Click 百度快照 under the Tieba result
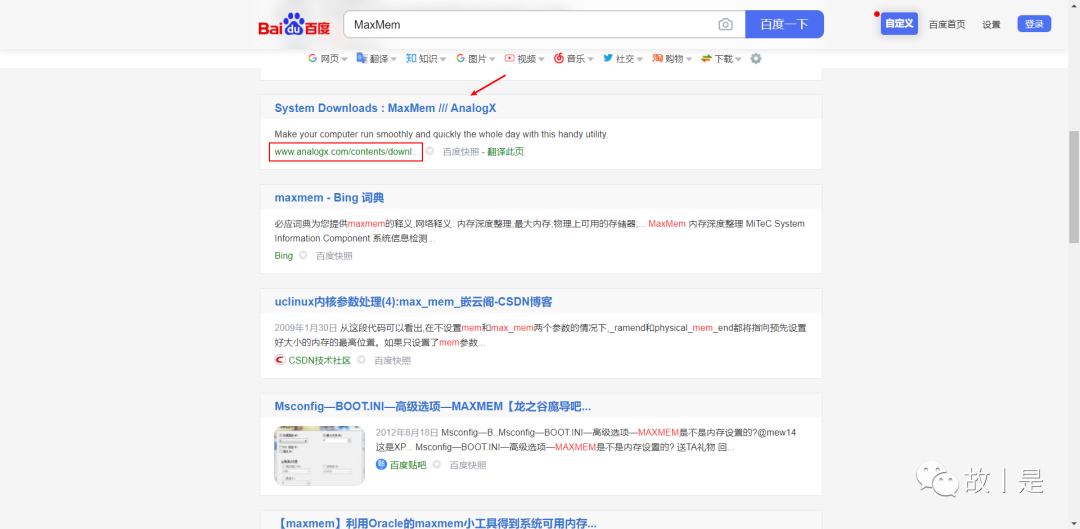The height and width of the screenshot is (529, 1080). point(468,465)
